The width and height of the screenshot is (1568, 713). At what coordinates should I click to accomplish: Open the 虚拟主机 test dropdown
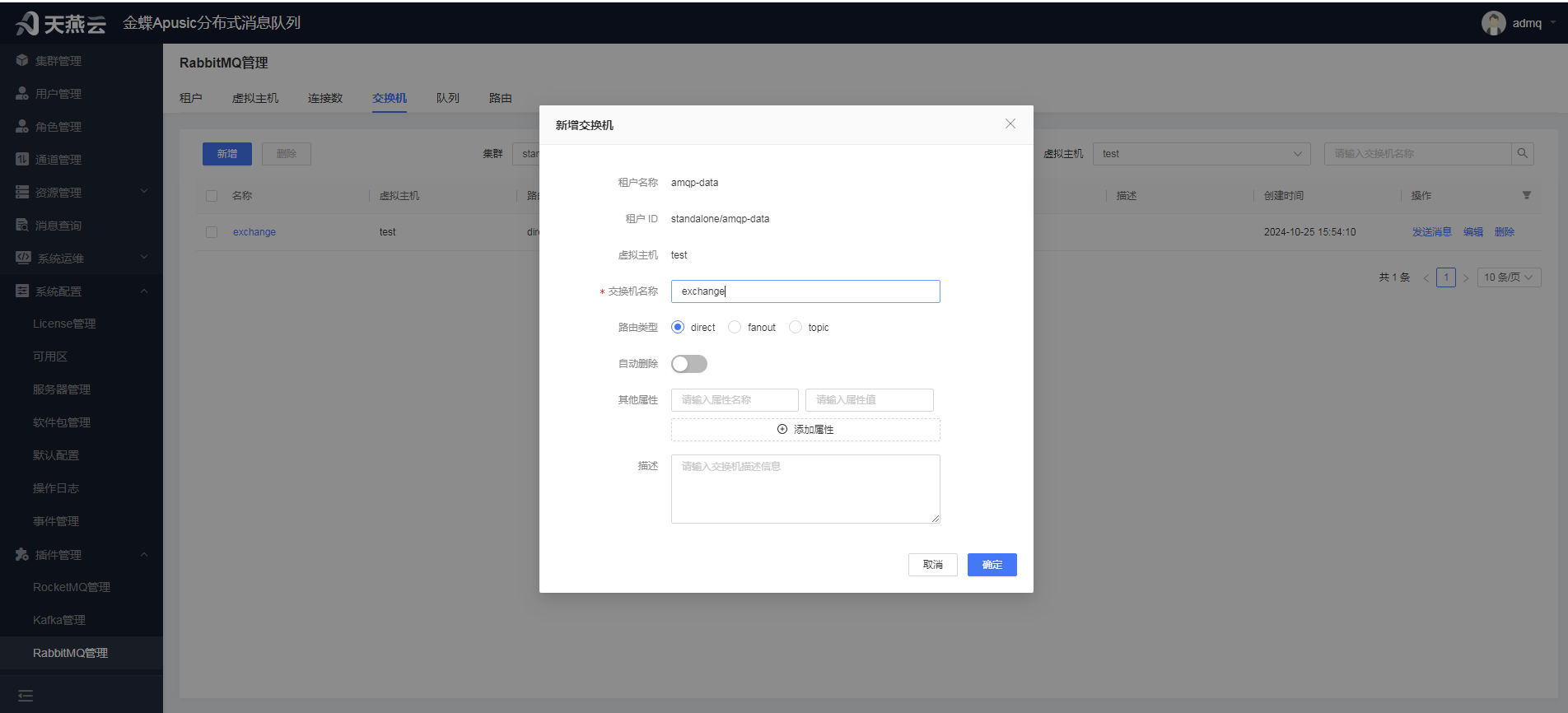pos(1202,153)
